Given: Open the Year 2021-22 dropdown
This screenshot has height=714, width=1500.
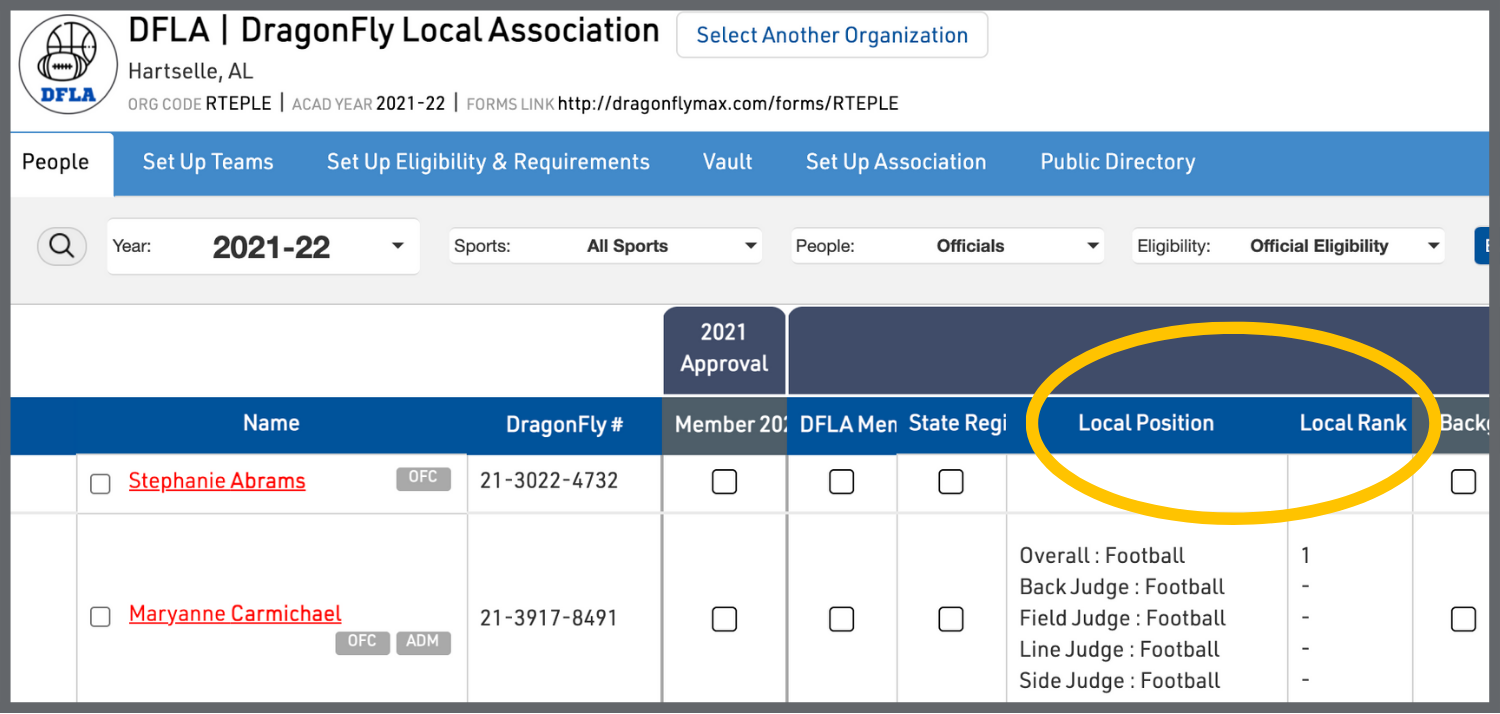Looking at the screenshot, I should point(263,246).
